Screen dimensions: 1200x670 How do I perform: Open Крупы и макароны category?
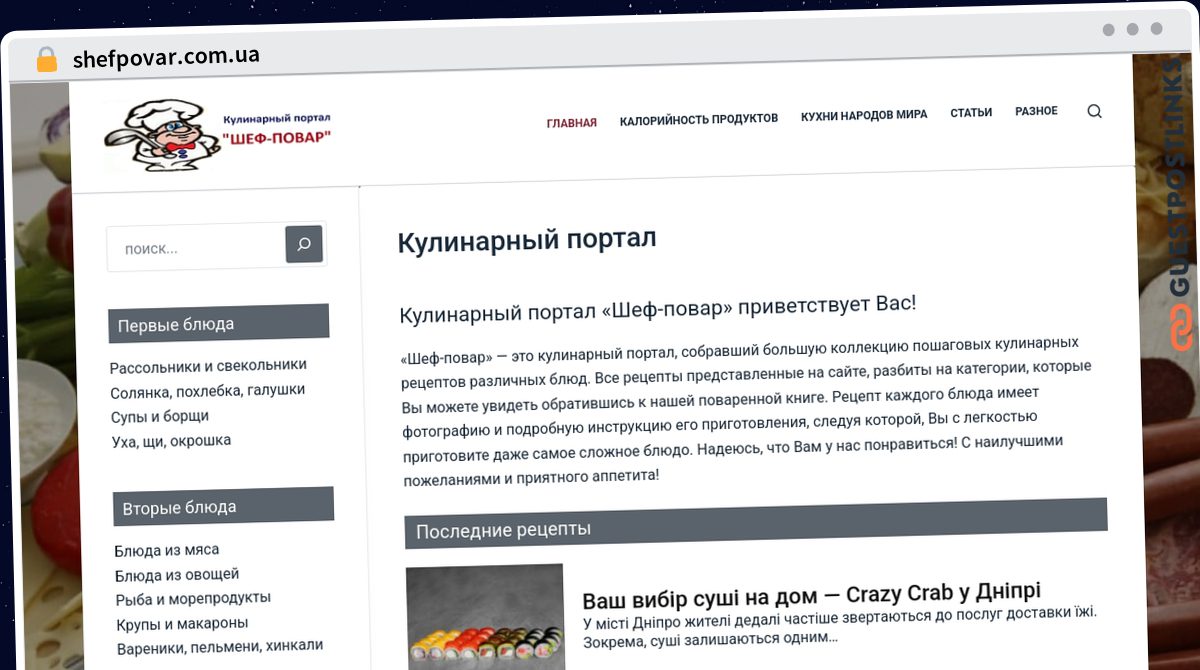tap(182, 623)
